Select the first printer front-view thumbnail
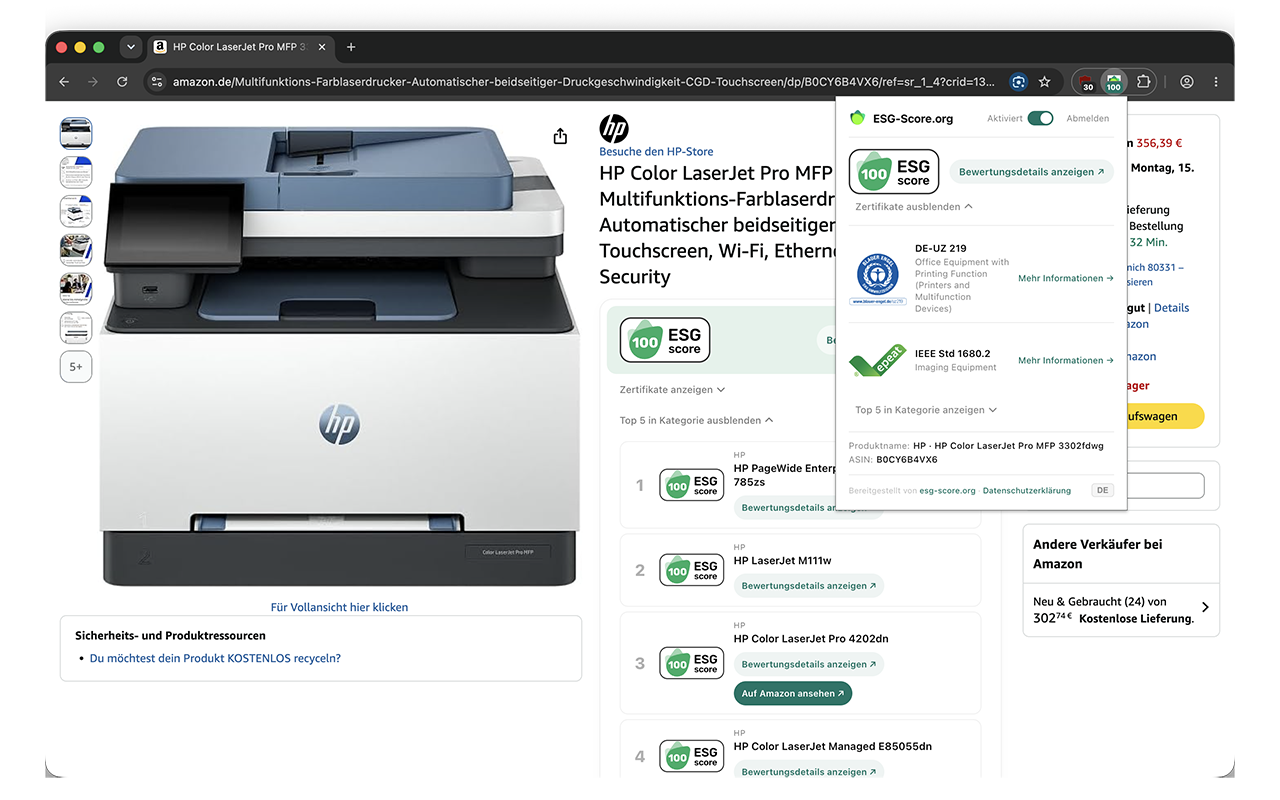1280x800 pixels. coord(76,133)
